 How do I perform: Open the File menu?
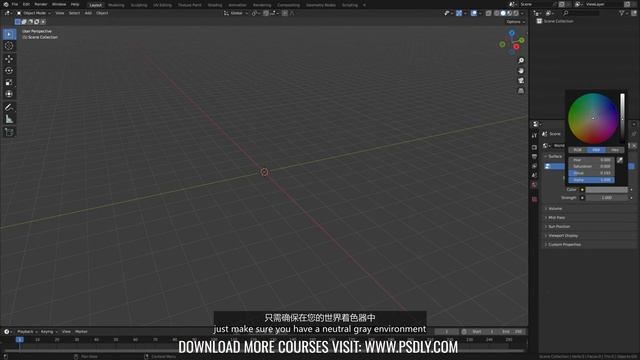pyautogui.click(x=15, y=4)
